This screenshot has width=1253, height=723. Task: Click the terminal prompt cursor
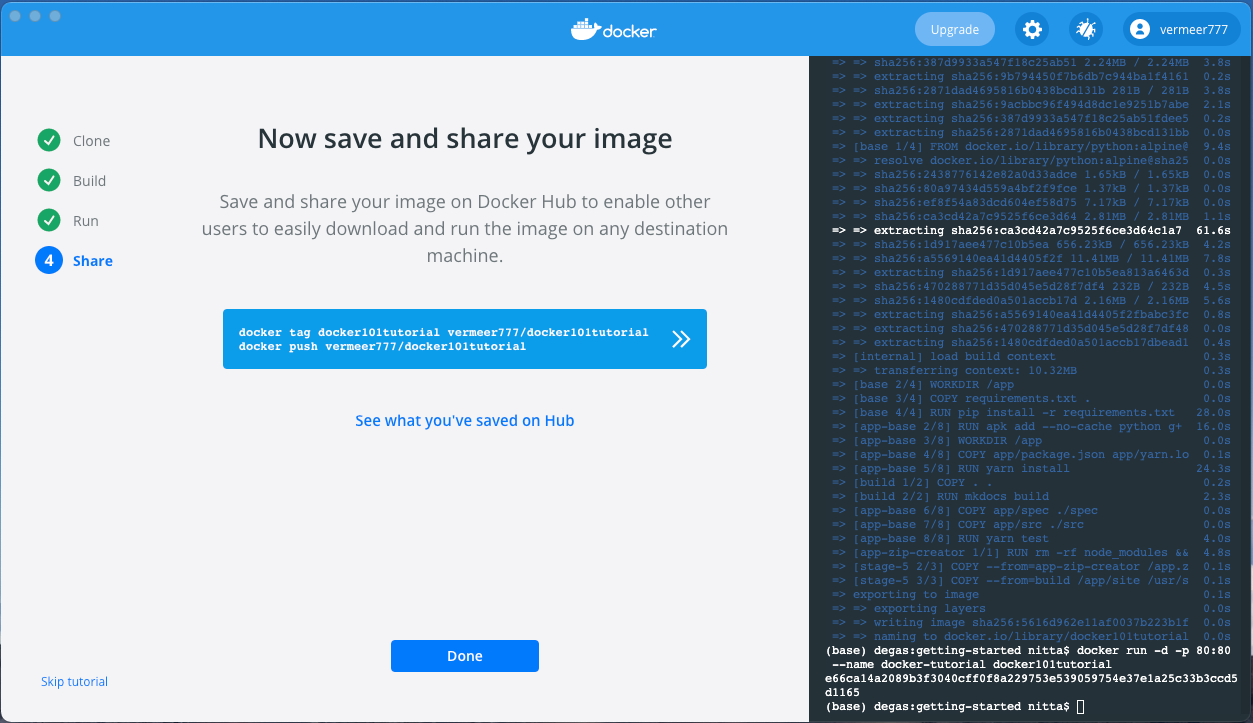pyautogui.click(x=1080, y=707)
